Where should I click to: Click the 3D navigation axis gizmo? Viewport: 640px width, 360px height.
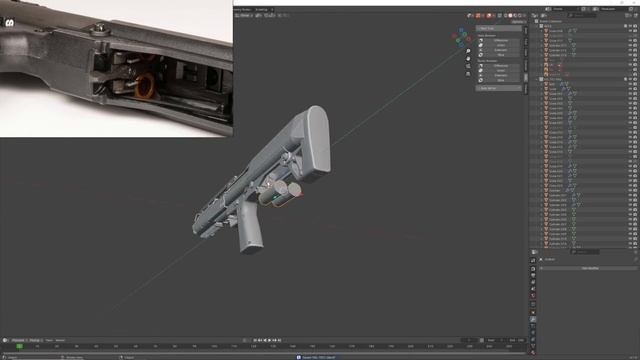pyautogui.click(x=461, y=38)
